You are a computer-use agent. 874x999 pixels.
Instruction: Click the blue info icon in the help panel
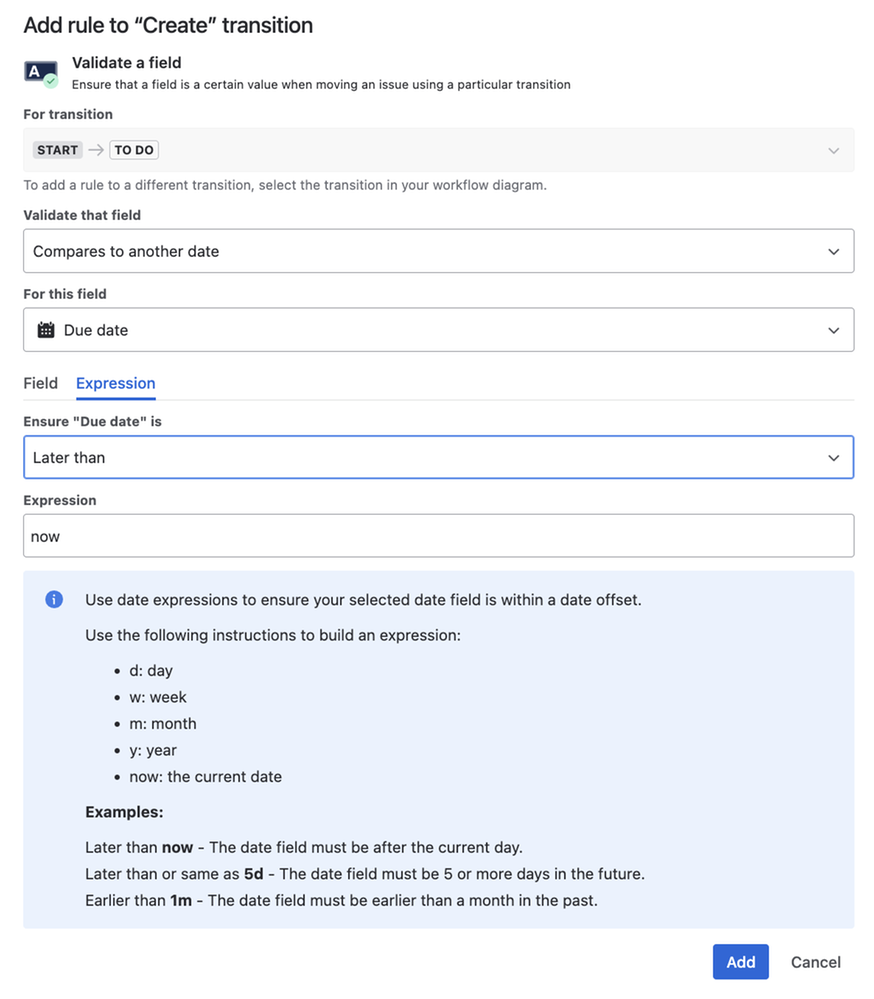(x=54, y=600)
